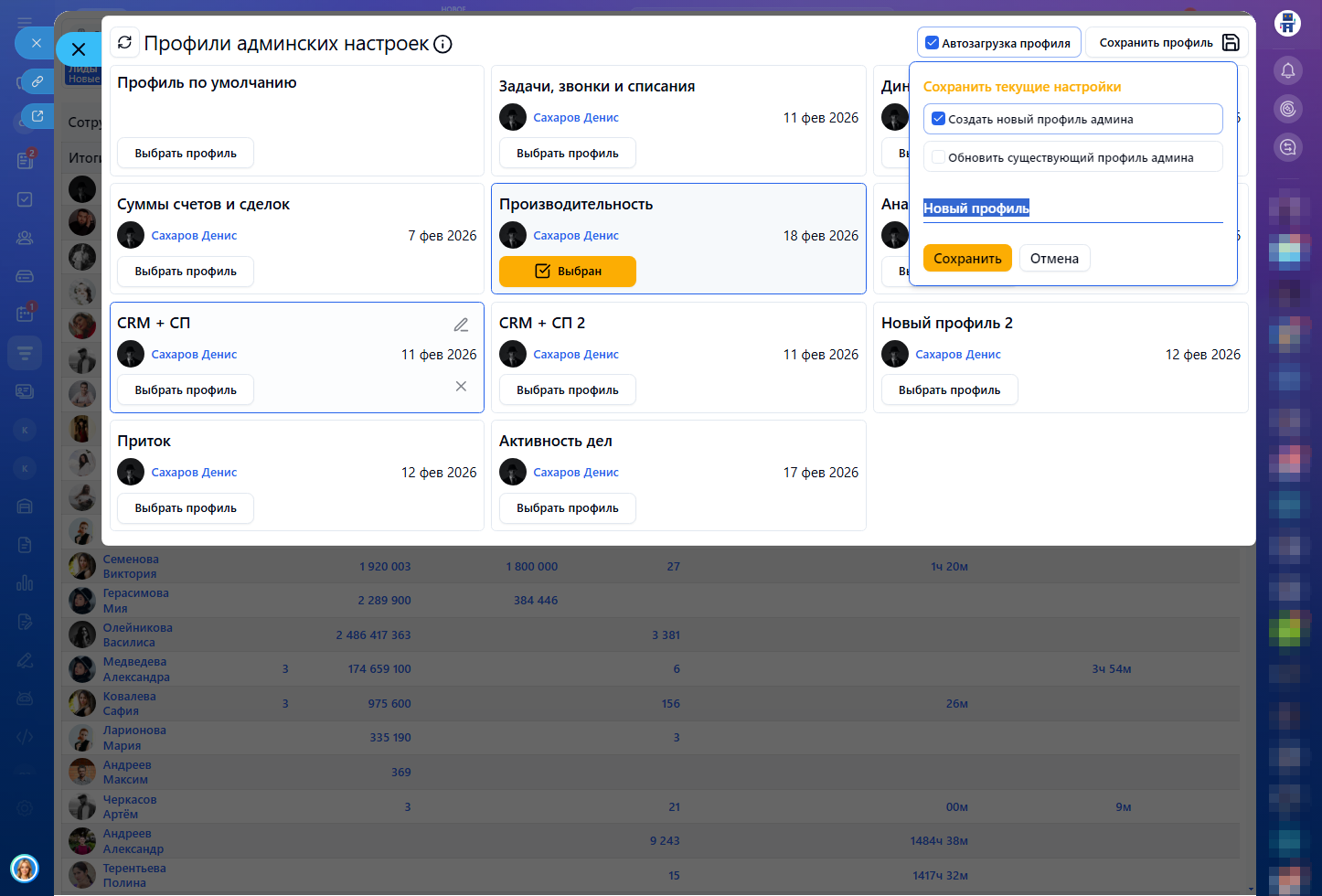Viewport: 1322px width, 896px height.
Task: Open the robot assistant icon at top right
Action: [x=1287, y=23]
